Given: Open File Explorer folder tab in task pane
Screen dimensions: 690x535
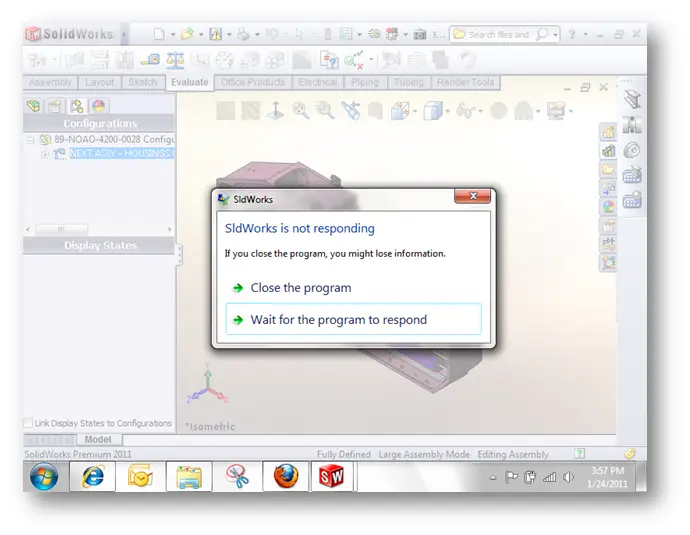Looking at the screenshot, I should coord(609,169).
